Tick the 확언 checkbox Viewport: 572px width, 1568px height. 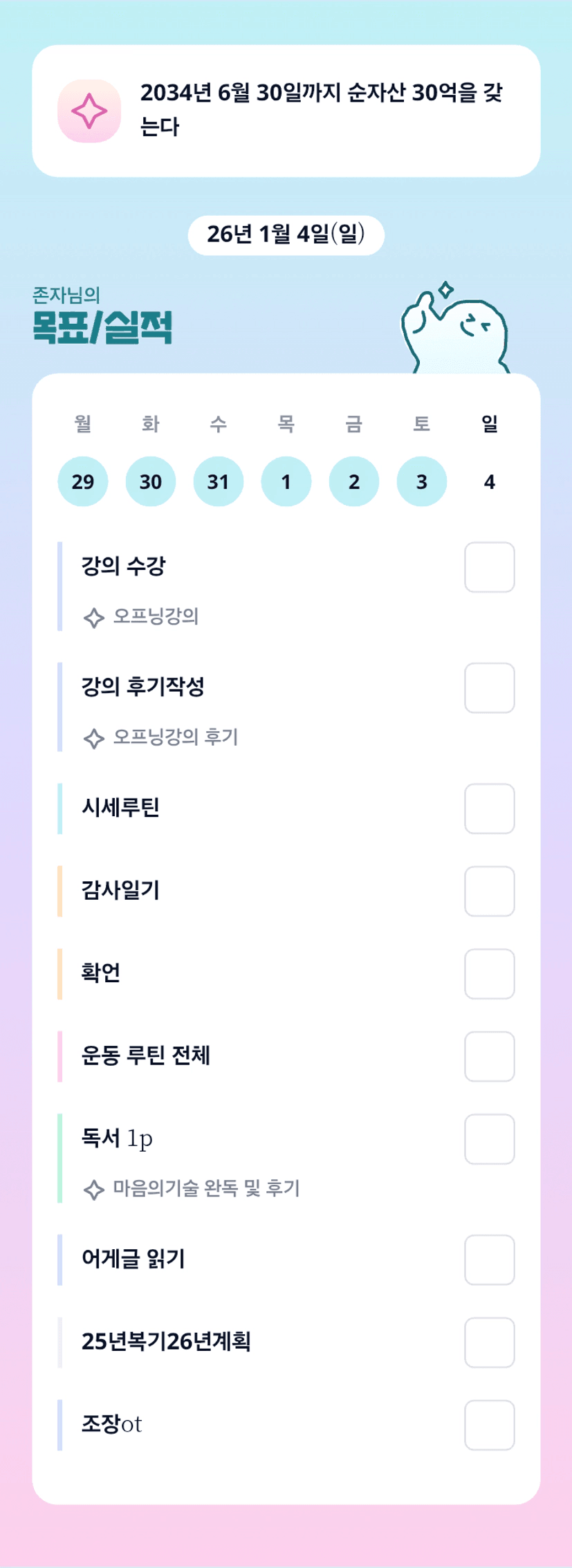click(x=489, y=974)
